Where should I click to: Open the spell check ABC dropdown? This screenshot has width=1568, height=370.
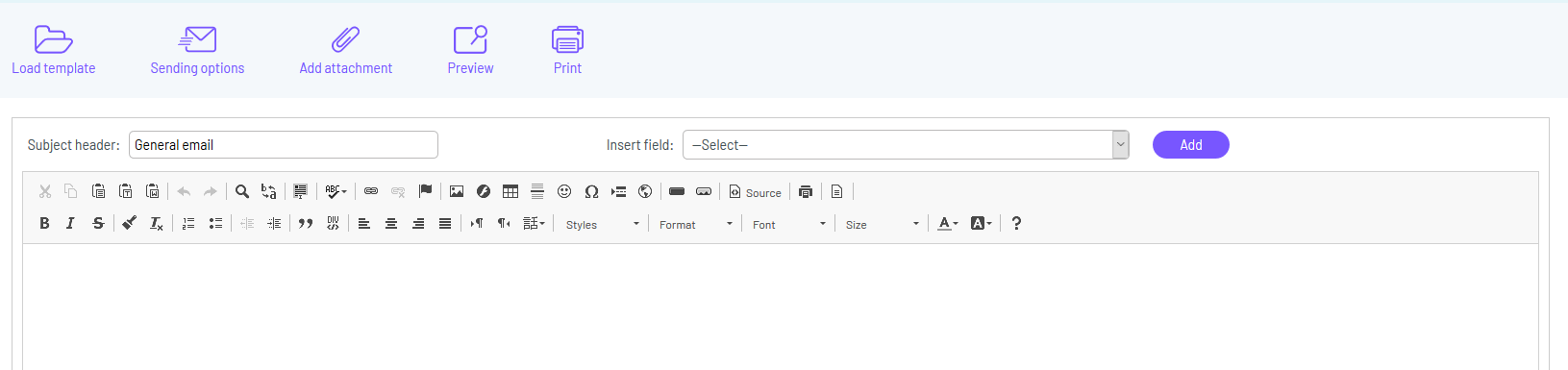coord(336,191)
